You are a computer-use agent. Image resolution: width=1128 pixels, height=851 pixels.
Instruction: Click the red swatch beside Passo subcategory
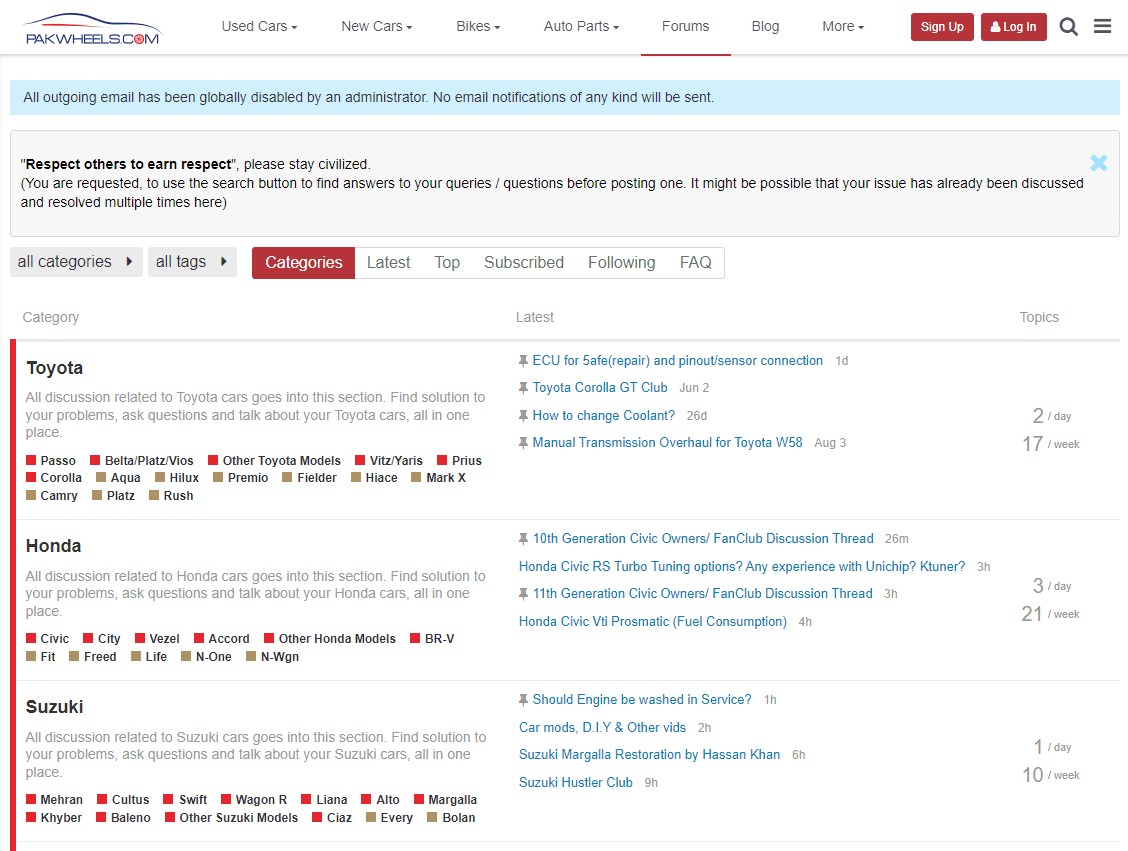pos(31,460)
